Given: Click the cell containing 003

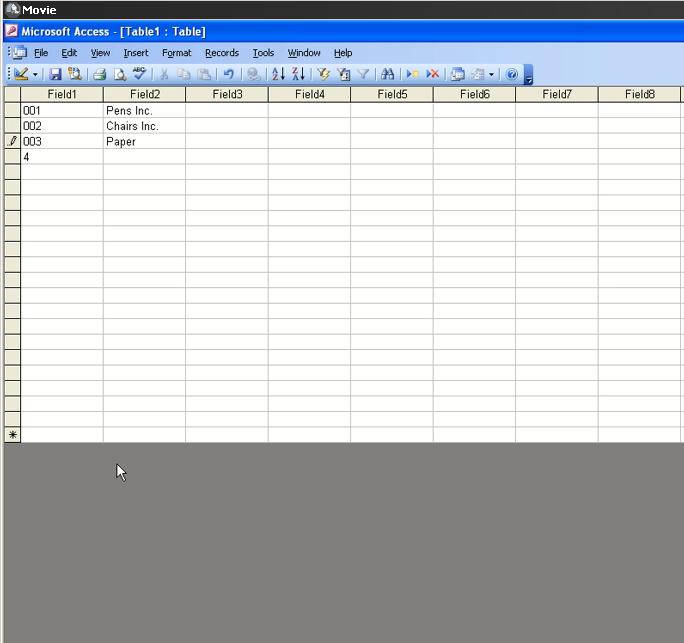Looking at the screenshot, I should click(62, 141).
